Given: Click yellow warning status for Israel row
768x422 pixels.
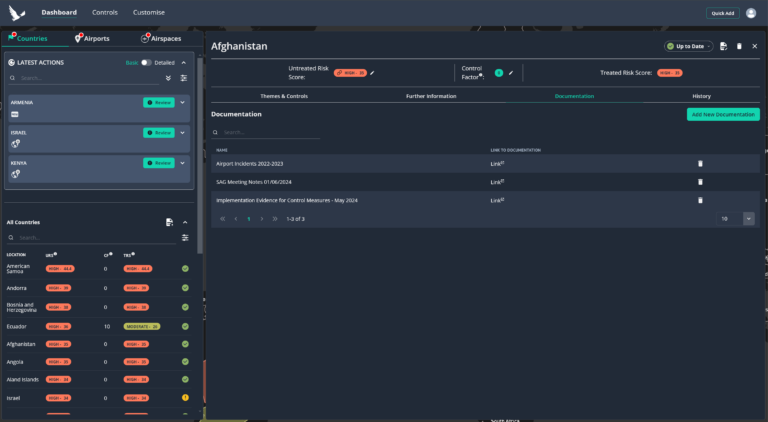Looking at the screenshot, I should 185,398.
